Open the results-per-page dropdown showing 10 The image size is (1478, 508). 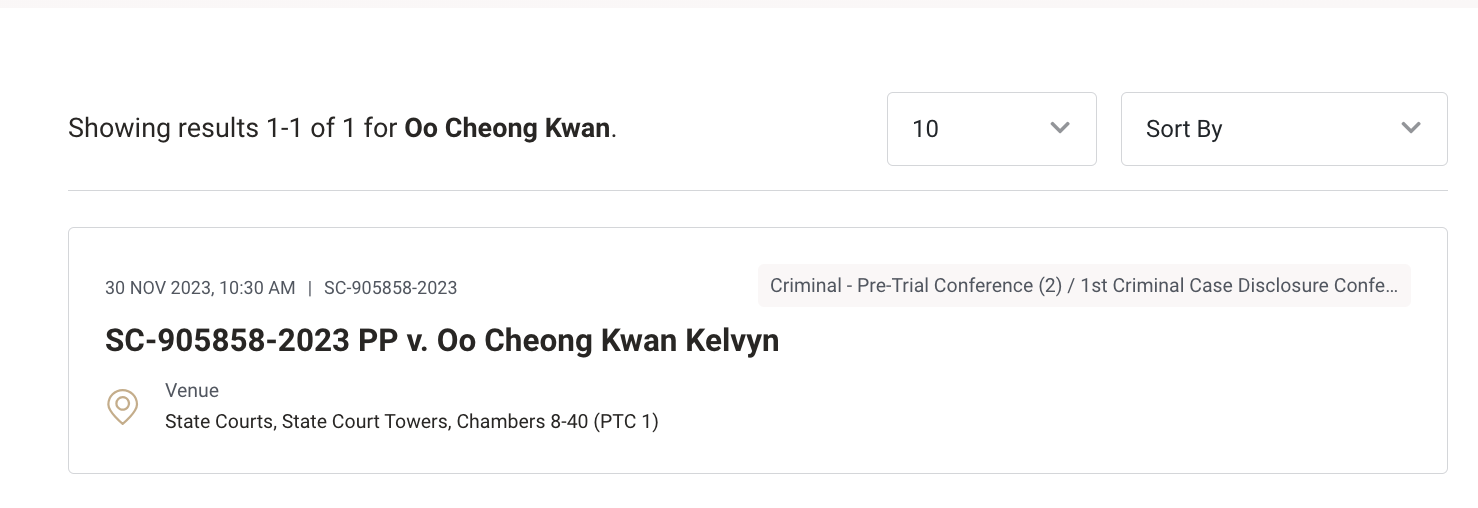pyautogui.click(x=991, y=129)
